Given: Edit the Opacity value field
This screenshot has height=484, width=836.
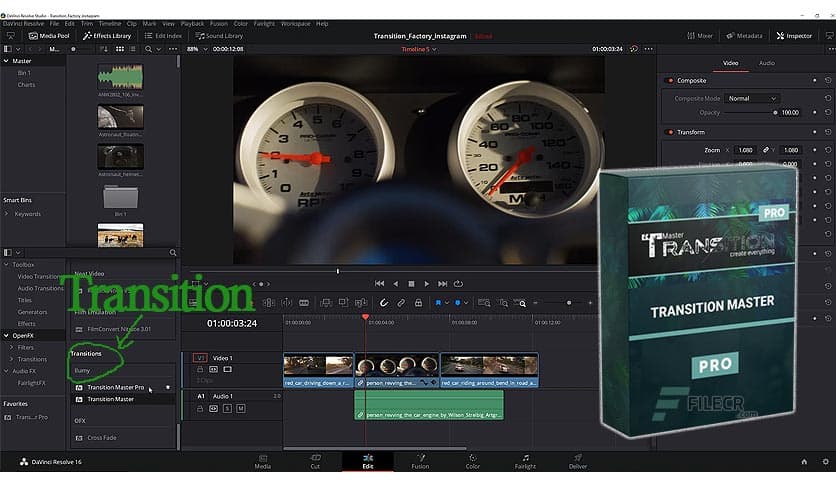Looking at the screenshot, I should click(x=790, y=112).
